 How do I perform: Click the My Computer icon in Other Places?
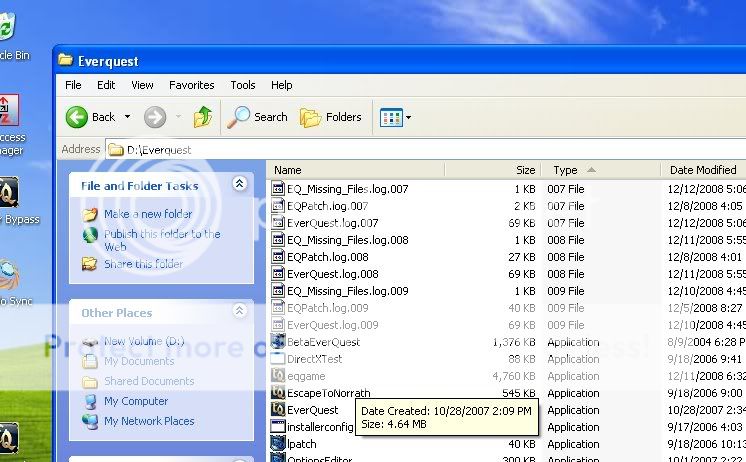click(89, 402)
